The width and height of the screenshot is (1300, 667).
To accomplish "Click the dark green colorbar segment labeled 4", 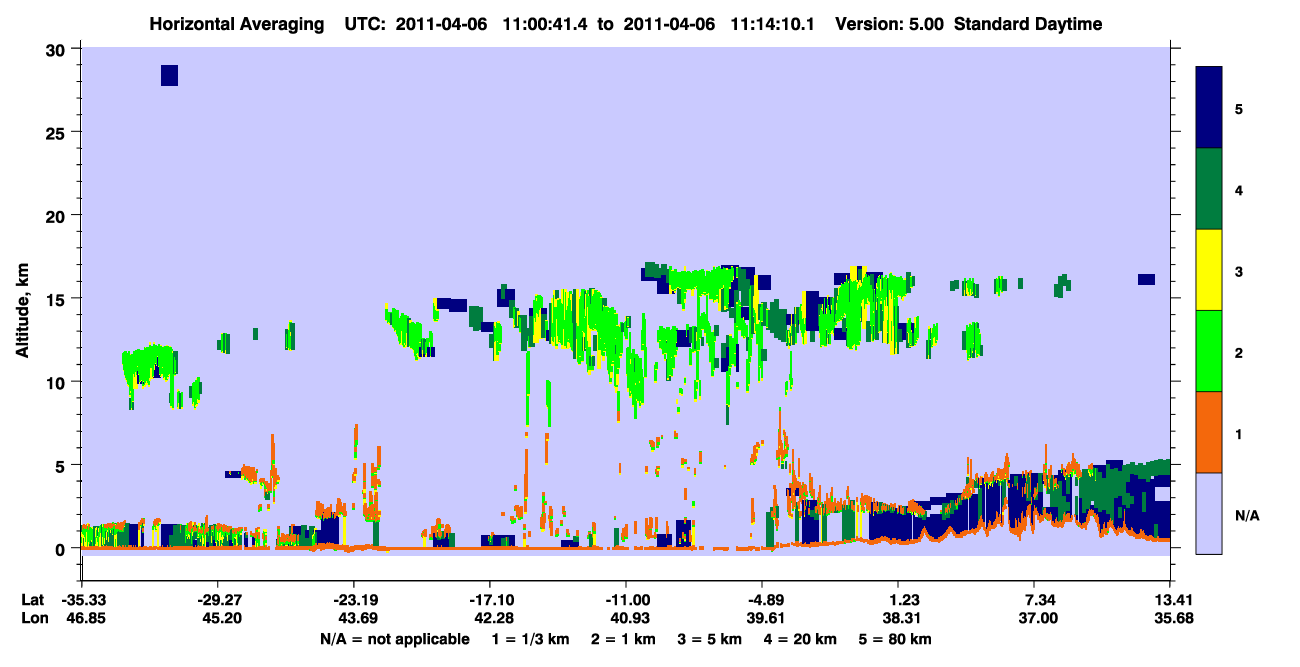I will pos(1209,189).
